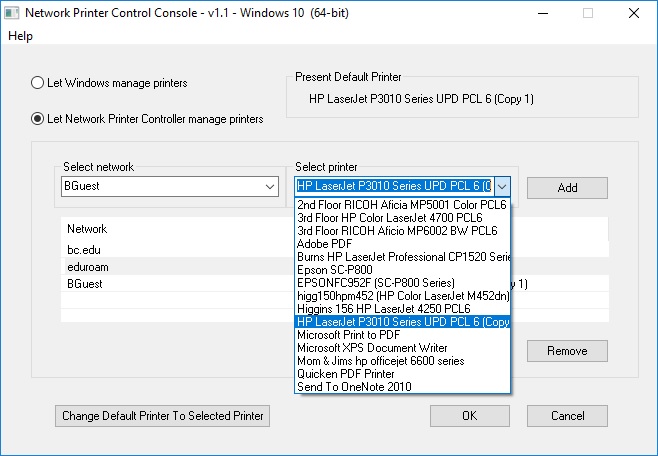The width and height of the screenshot is (658, 456).
Task: Click the Add button
Action: click(567, 188)
